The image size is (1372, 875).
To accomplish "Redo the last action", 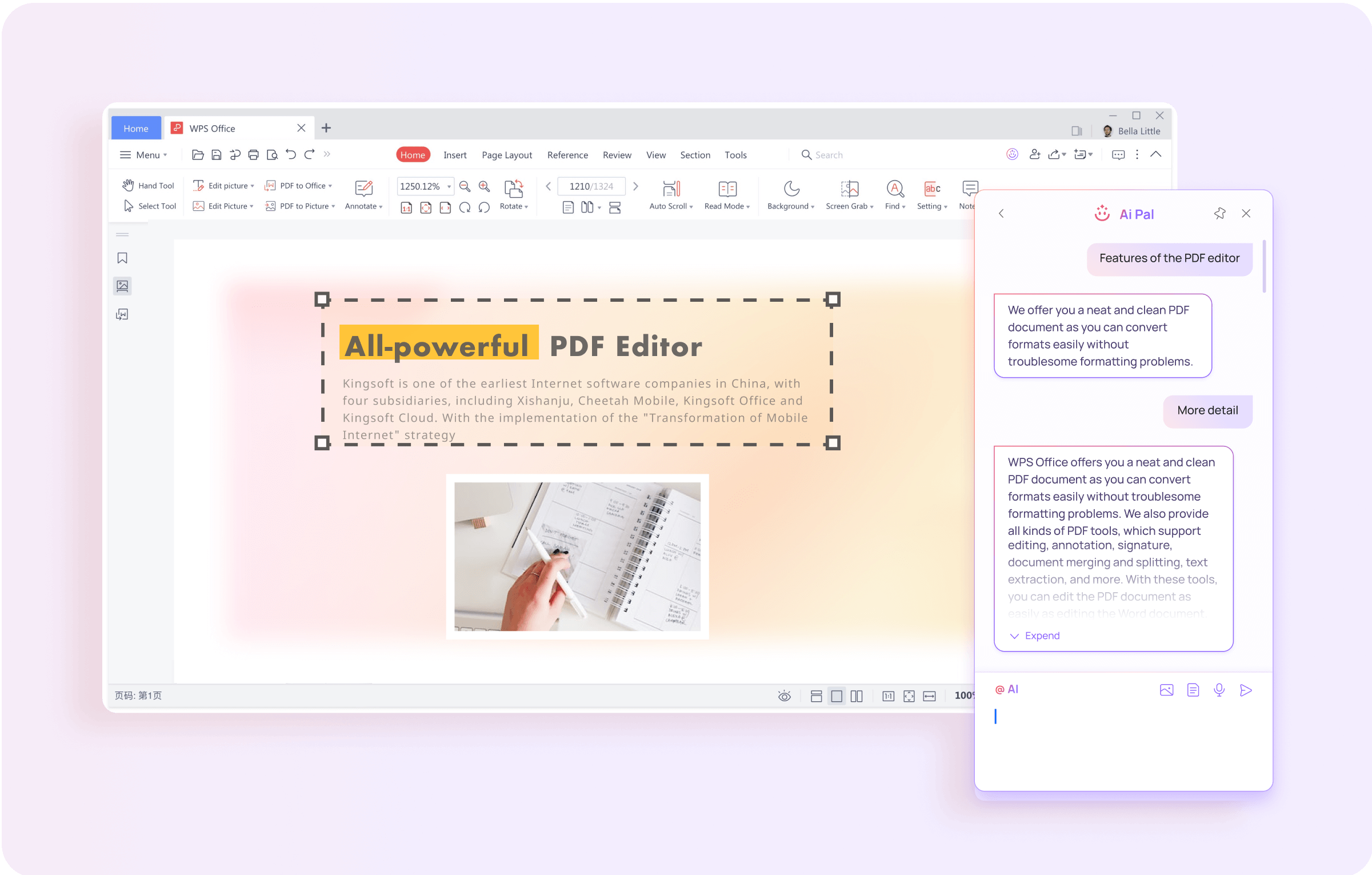I will point(309,154).
